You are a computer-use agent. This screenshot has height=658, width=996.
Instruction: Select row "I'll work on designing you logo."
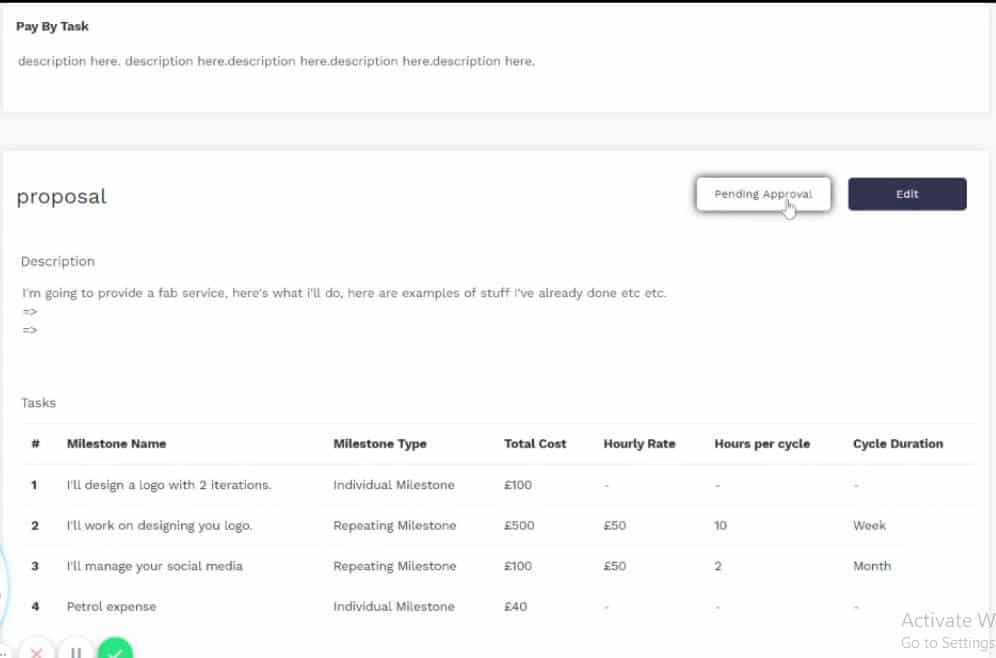click(498, 526)
